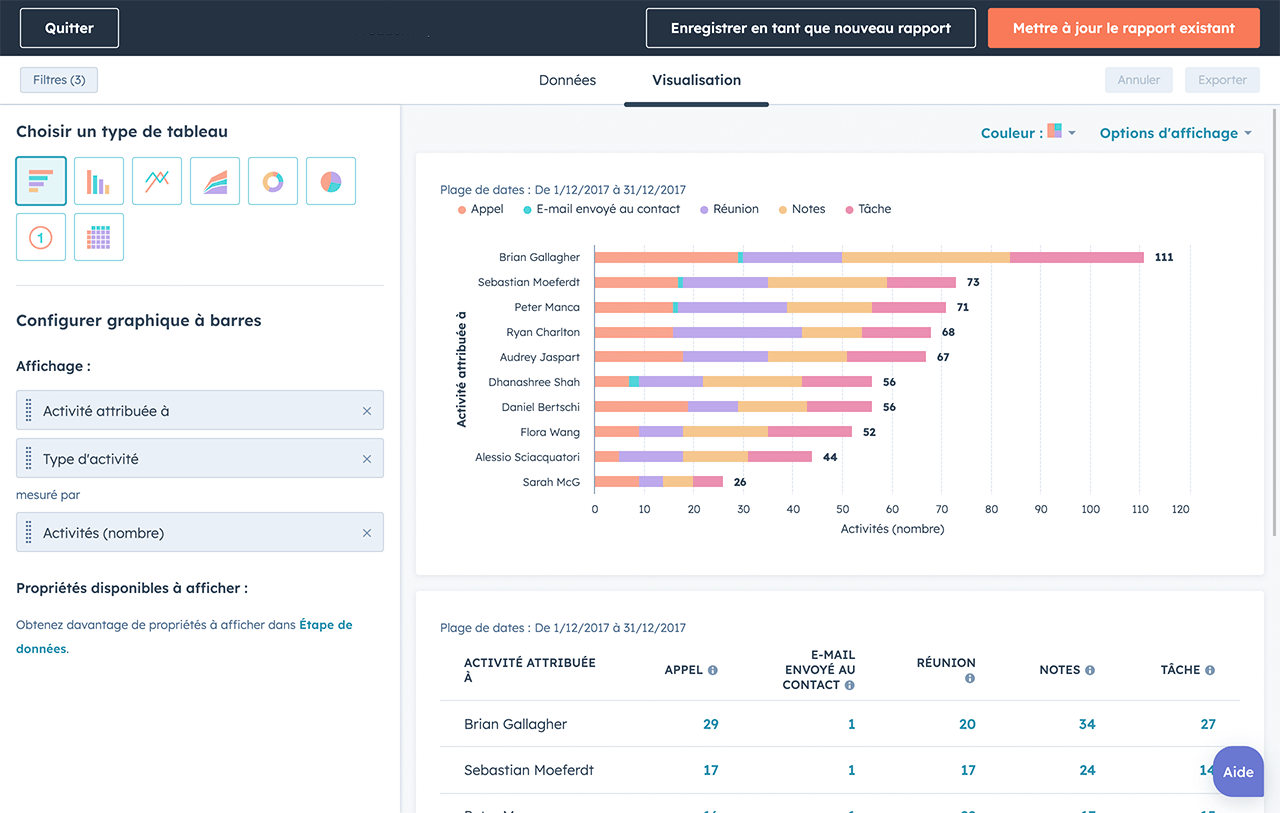The width and height of the screenshot is (1280, 813).
Task: Click Brian Gallagher's Notes bar segment
Action: 925,257
